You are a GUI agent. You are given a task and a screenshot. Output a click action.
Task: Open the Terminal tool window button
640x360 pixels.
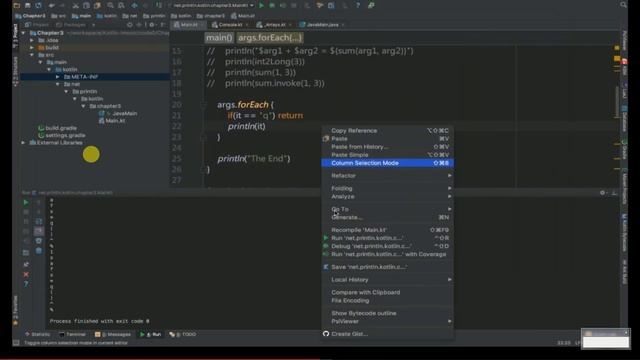coord(72,334)
